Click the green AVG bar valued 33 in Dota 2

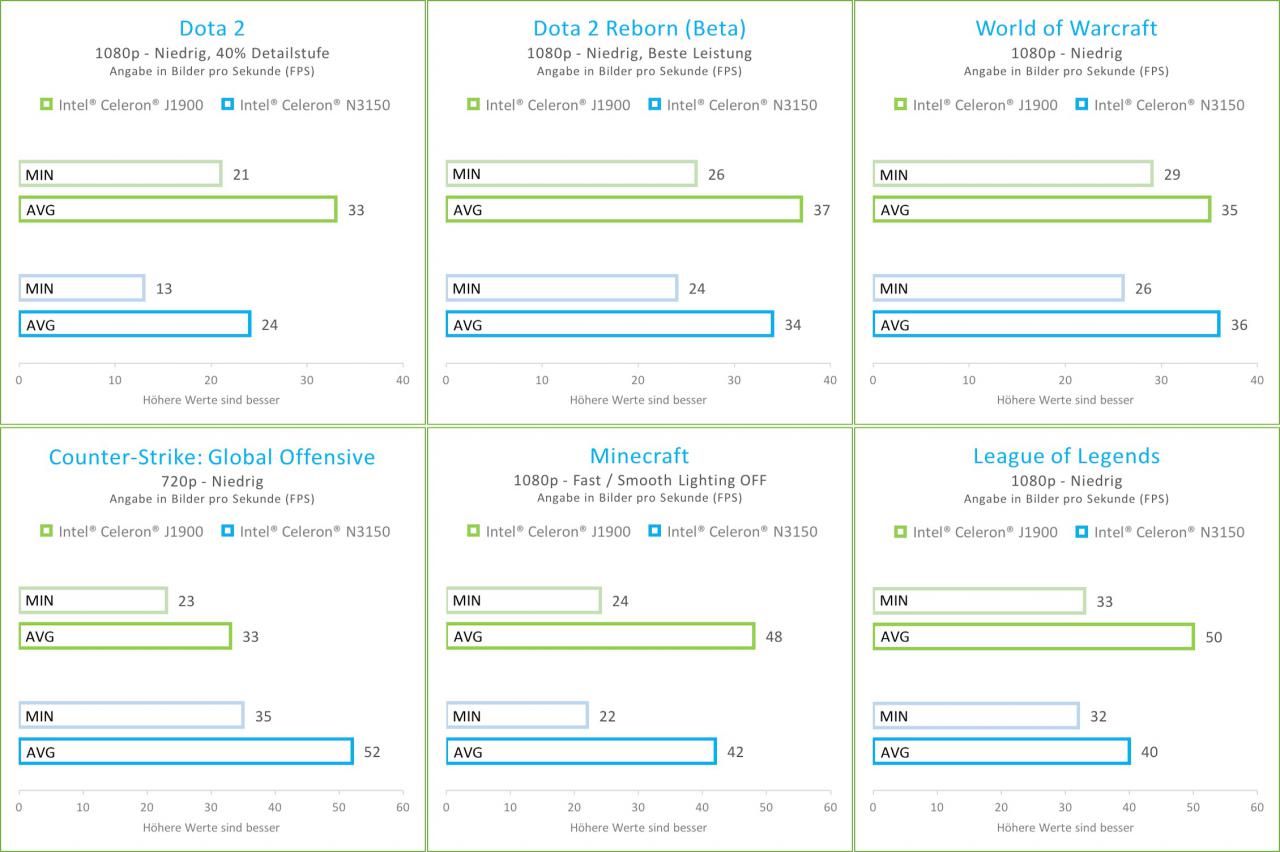(178, 210)
